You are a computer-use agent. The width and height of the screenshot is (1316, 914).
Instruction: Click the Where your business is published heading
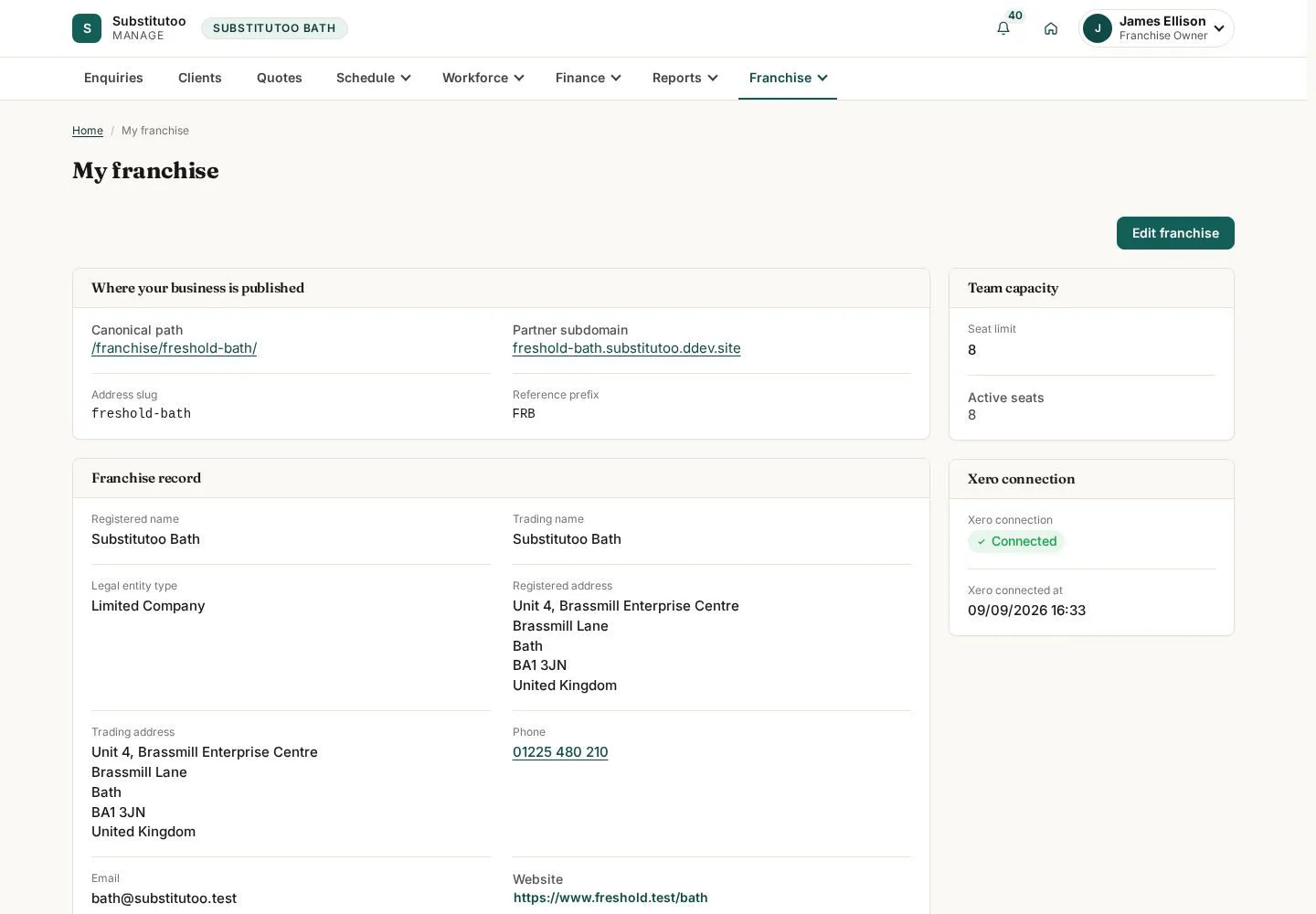coord(198,288)
